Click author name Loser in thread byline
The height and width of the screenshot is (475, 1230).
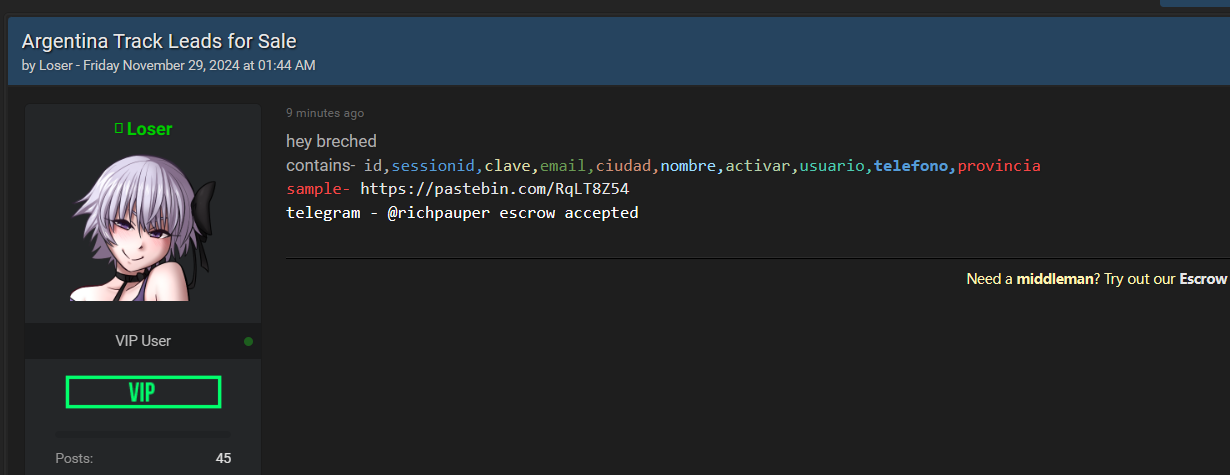[55, 66]
